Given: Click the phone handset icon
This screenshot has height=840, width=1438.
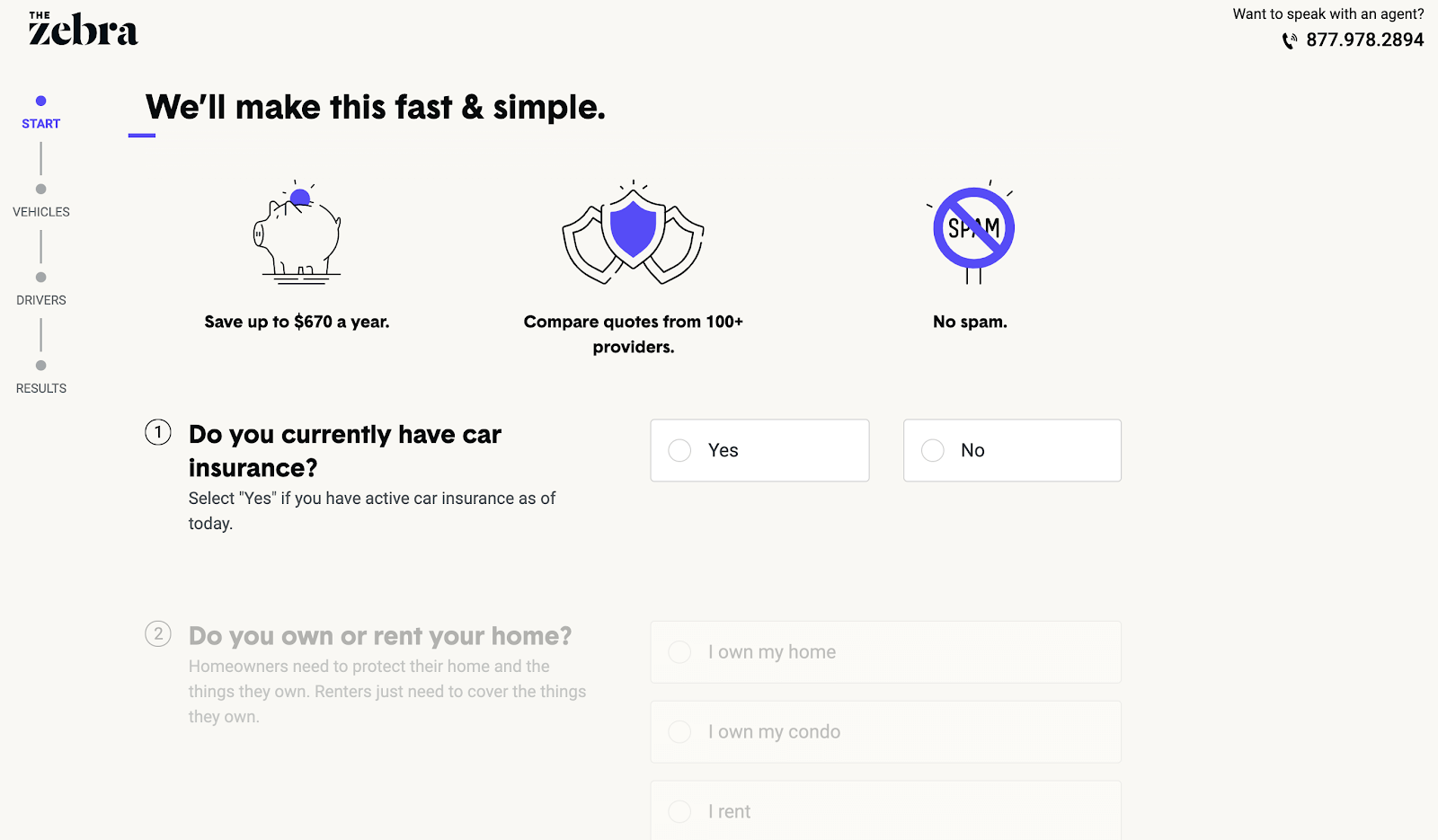Looking at the screenshot, I should point(1290,40).
